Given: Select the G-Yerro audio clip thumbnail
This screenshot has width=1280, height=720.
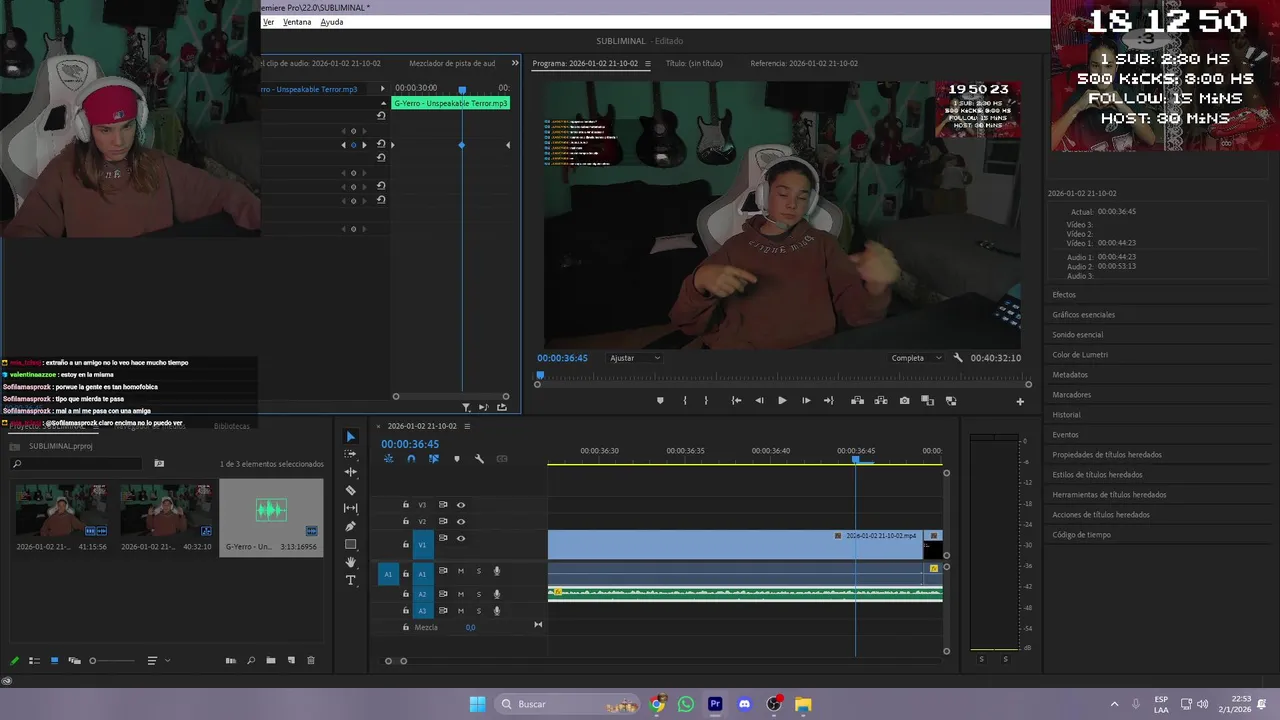Looking at the screenshot, I should [271, 510].
